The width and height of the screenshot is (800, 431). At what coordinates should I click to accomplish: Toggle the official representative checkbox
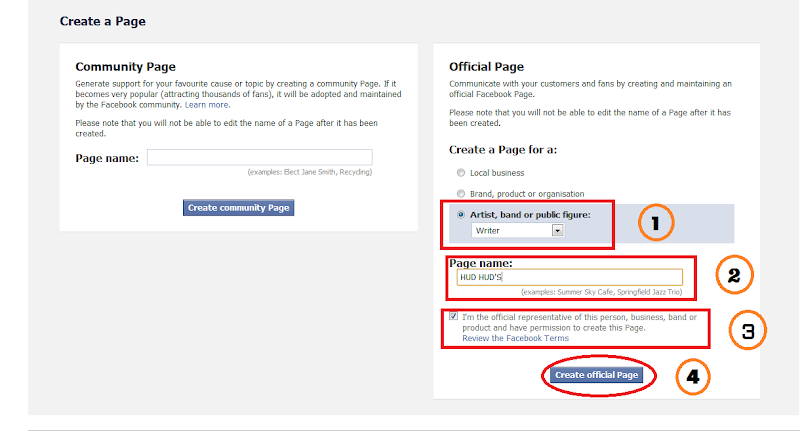[x=453, y=316]
